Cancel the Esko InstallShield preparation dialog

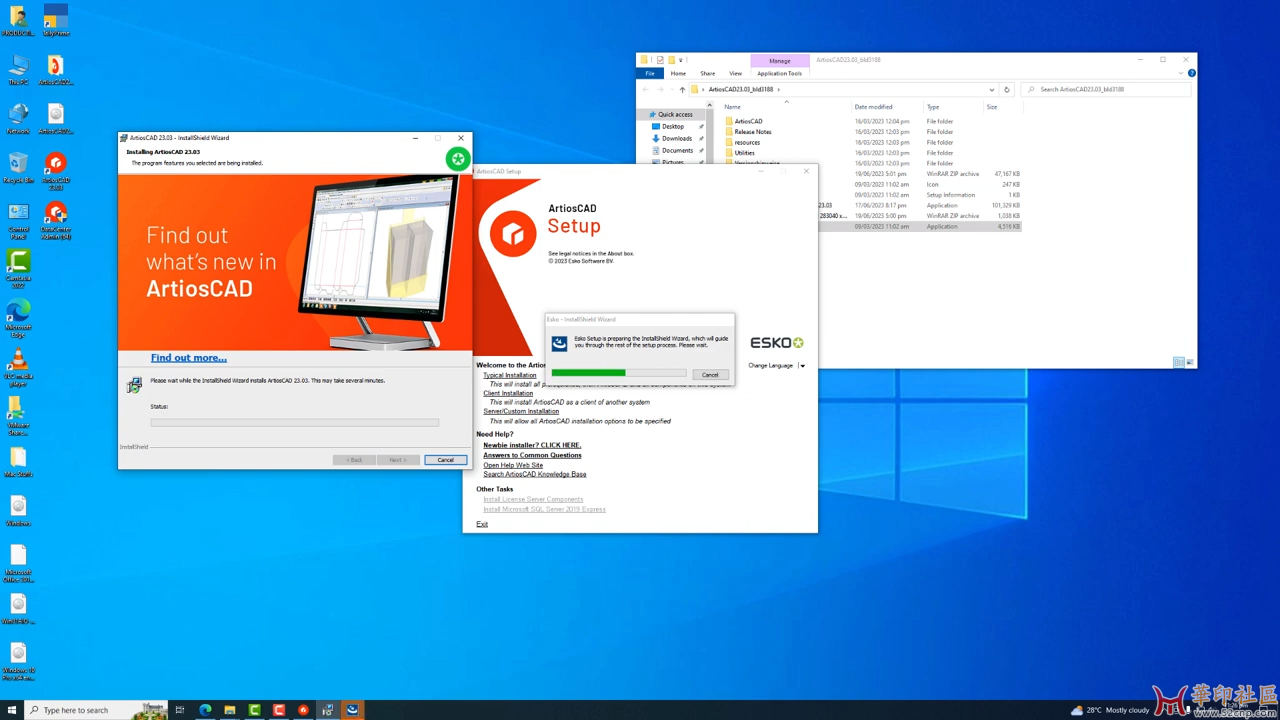point(710,374)
